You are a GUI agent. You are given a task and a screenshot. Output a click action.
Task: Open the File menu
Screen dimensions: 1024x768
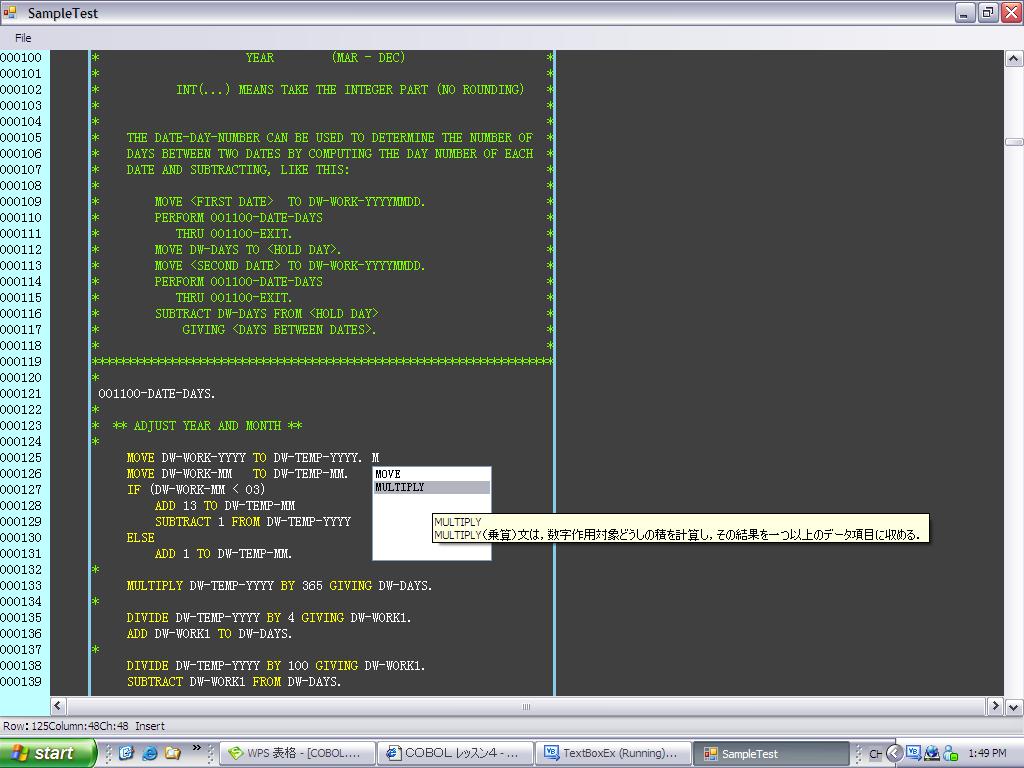[22, 37]
